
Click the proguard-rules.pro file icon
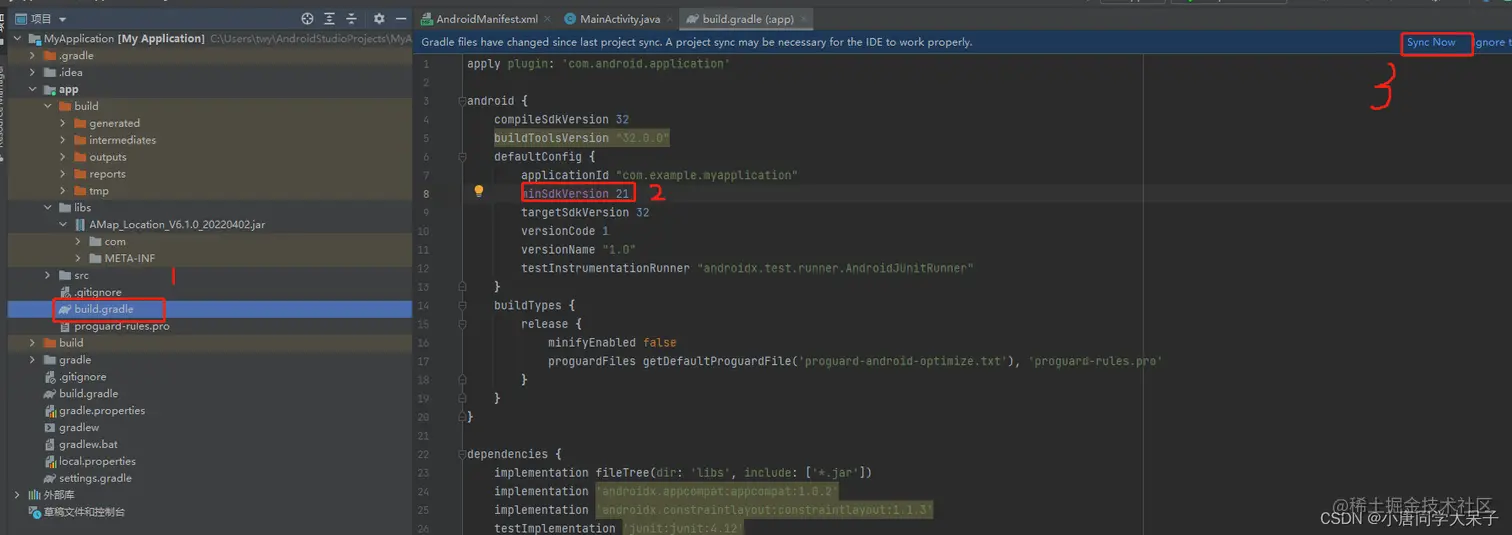[65, 326]
